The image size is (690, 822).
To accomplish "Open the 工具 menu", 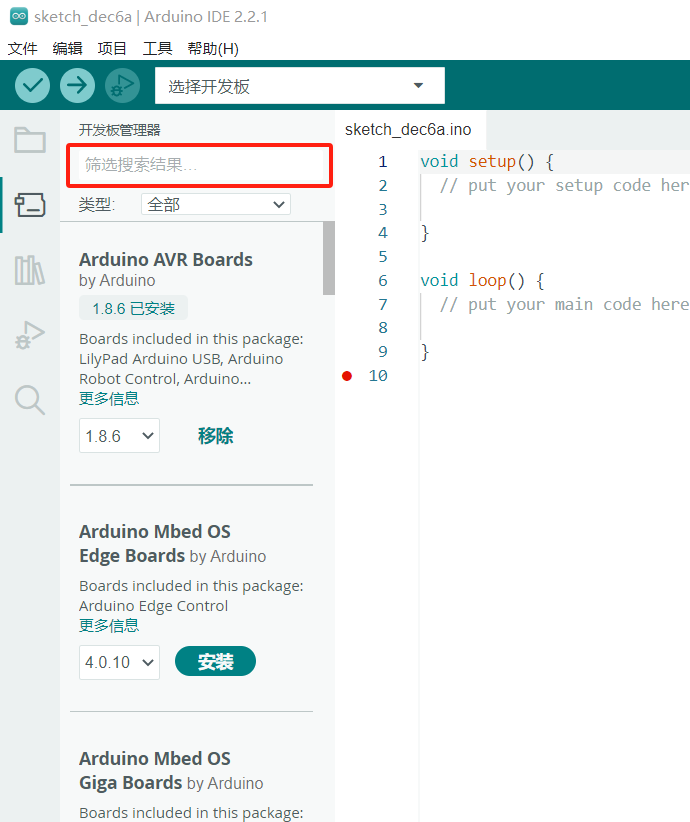I will tap(157, 49).
